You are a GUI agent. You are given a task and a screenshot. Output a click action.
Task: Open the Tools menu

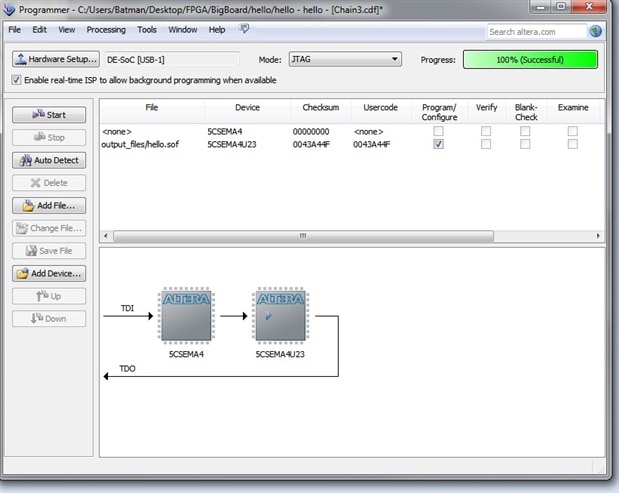coord(147,30)
